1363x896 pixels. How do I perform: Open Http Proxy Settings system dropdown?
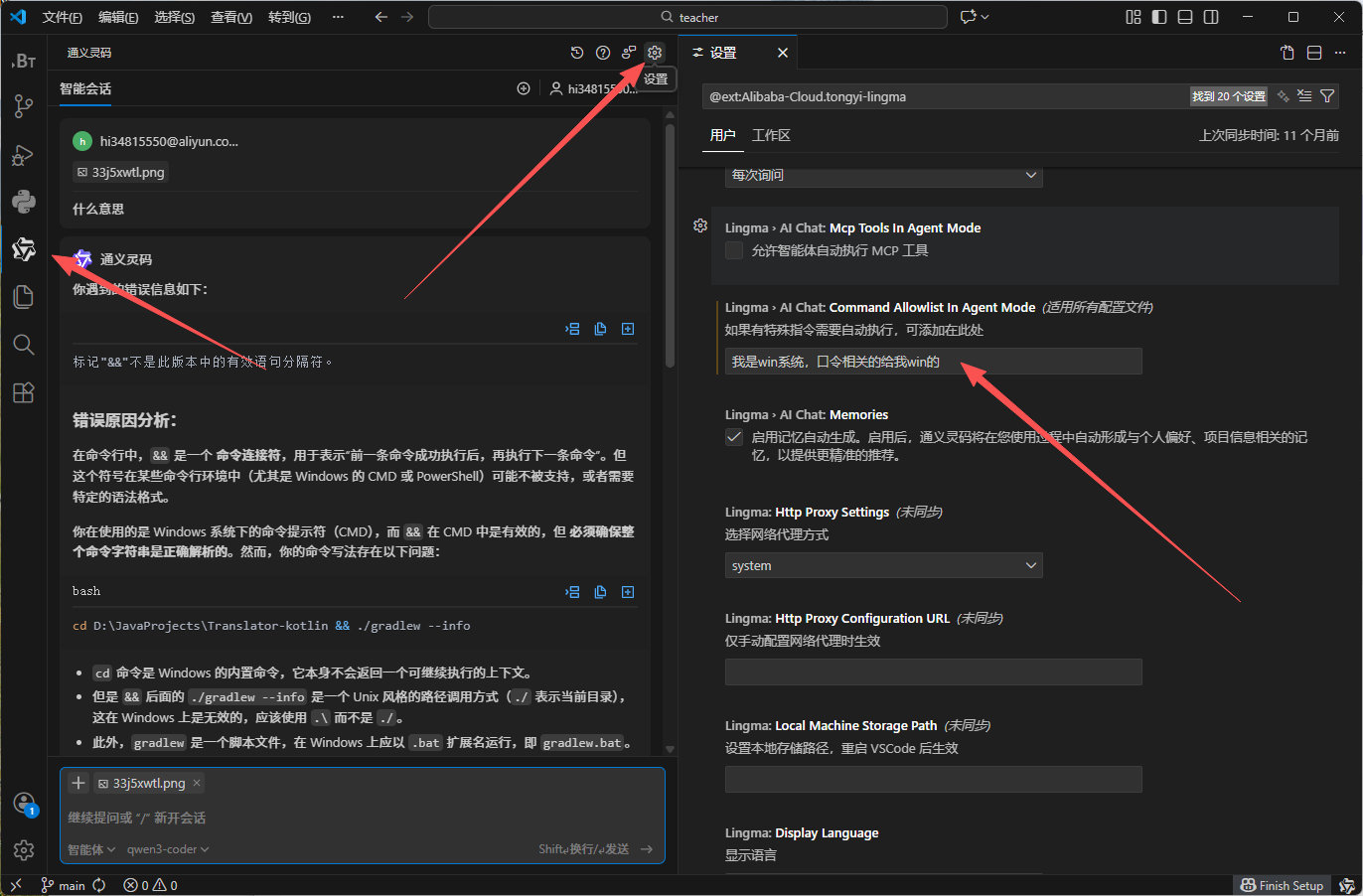883,565
